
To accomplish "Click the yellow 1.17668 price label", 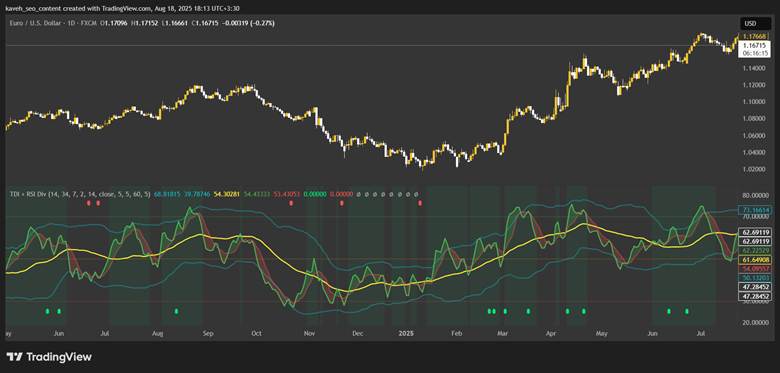I will (751, 36).
